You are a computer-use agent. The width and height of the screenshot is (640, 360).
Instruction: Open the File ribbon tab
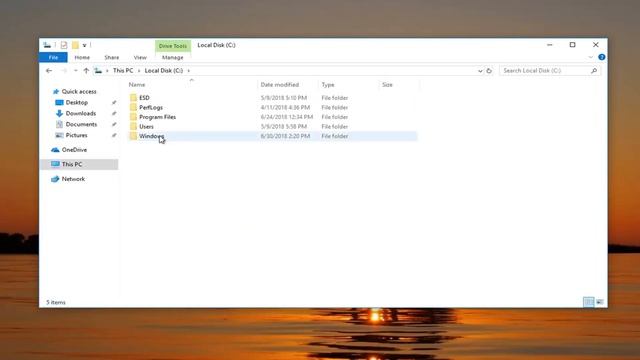pos(53,58)
